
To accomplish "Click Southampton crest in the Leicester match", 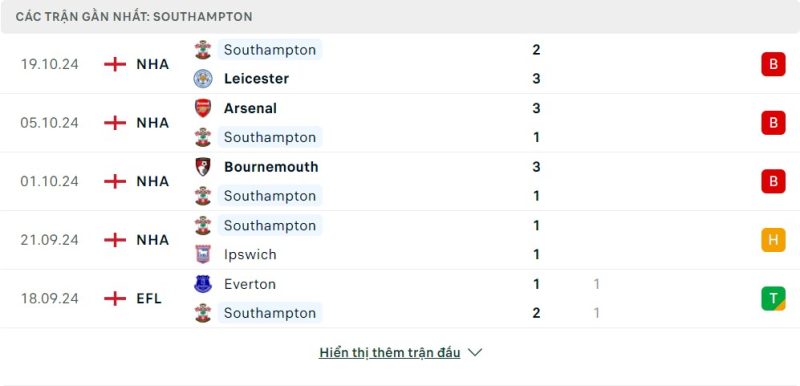I will [203, 49].
